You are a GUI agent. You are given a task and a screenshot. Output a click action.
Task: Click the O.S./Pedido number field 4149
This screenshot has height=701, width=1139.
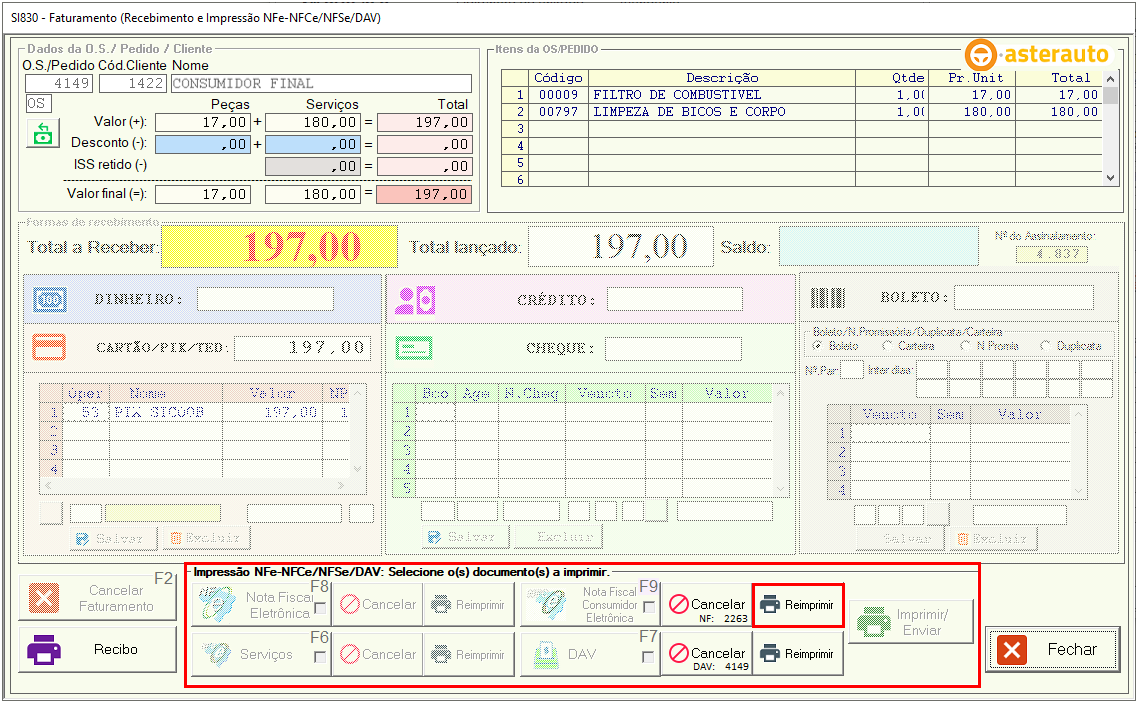(60, 84)
